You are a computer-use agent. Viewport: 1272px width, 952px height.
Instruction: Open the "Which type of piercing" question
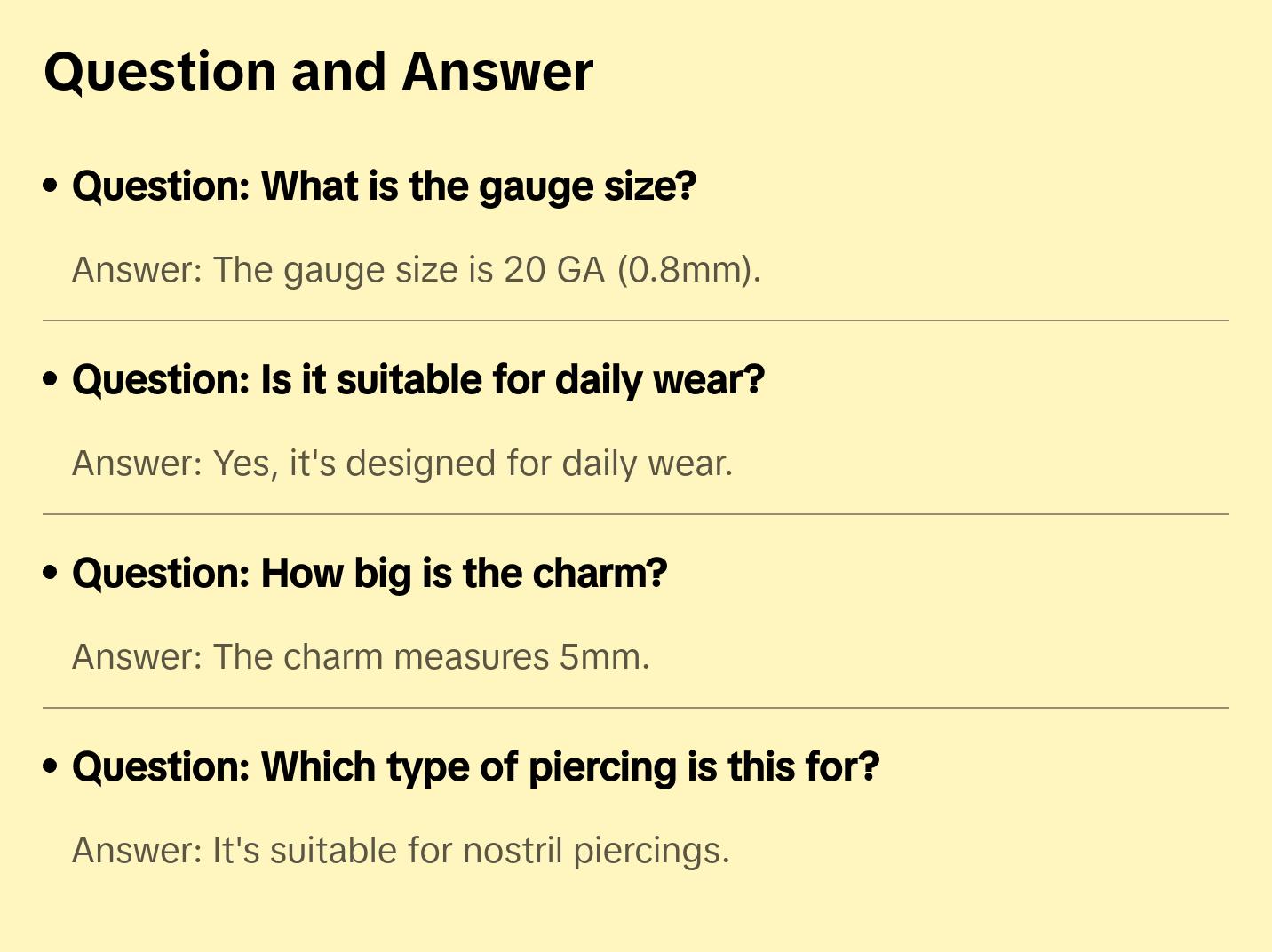pyautogui.click(x=475, y=767)
